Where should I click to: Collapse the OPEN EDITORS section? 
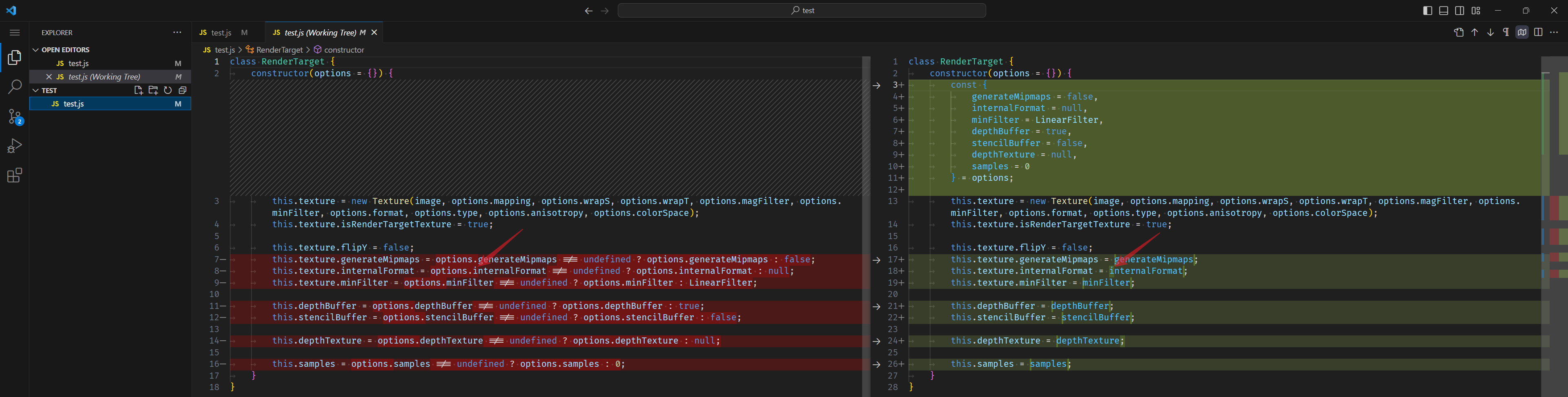pos(35,49)
